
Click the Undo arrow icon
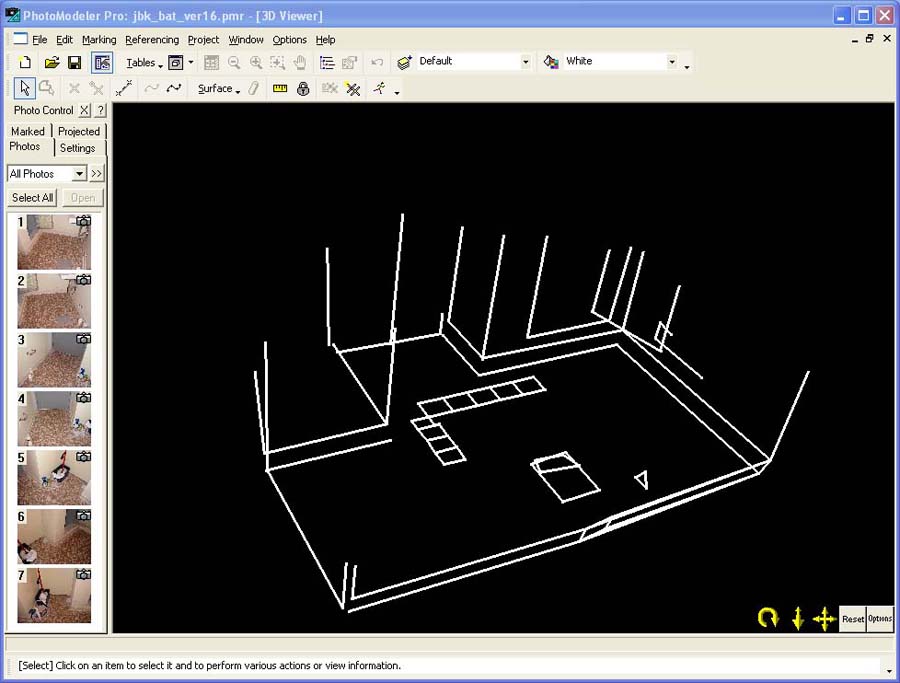point(377,62)
